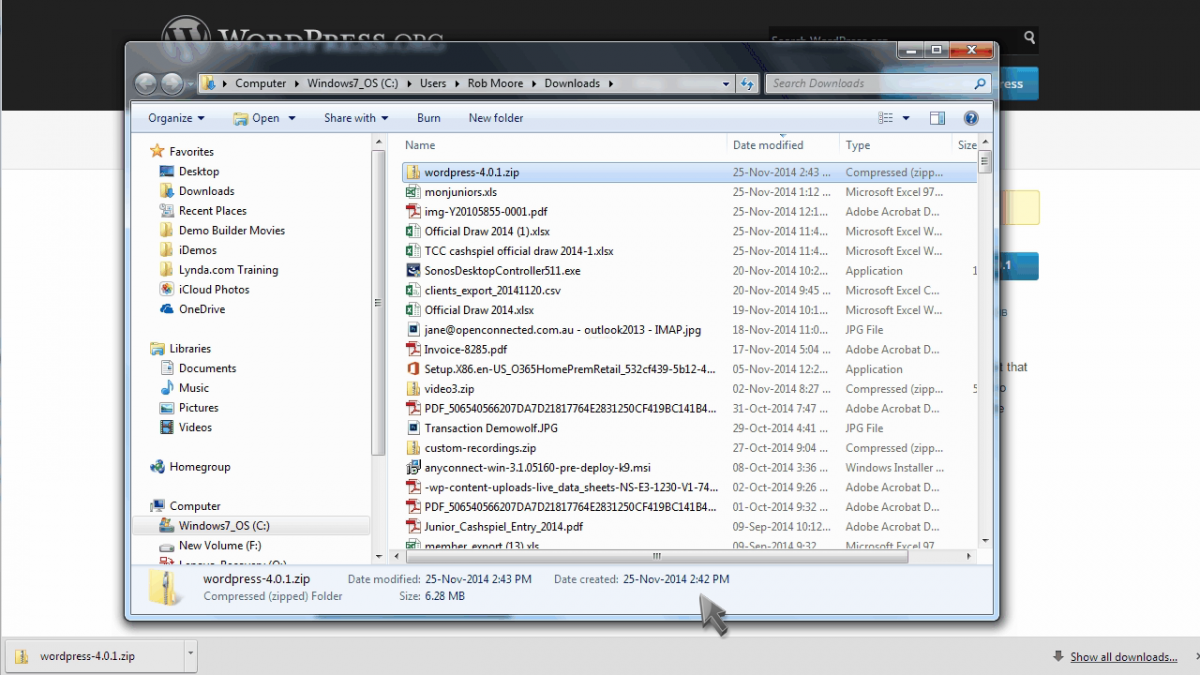This screenshot has width=1200, height=675.
Task: Create a New folder from the toolbar
Action: click(x=495, y=117)
